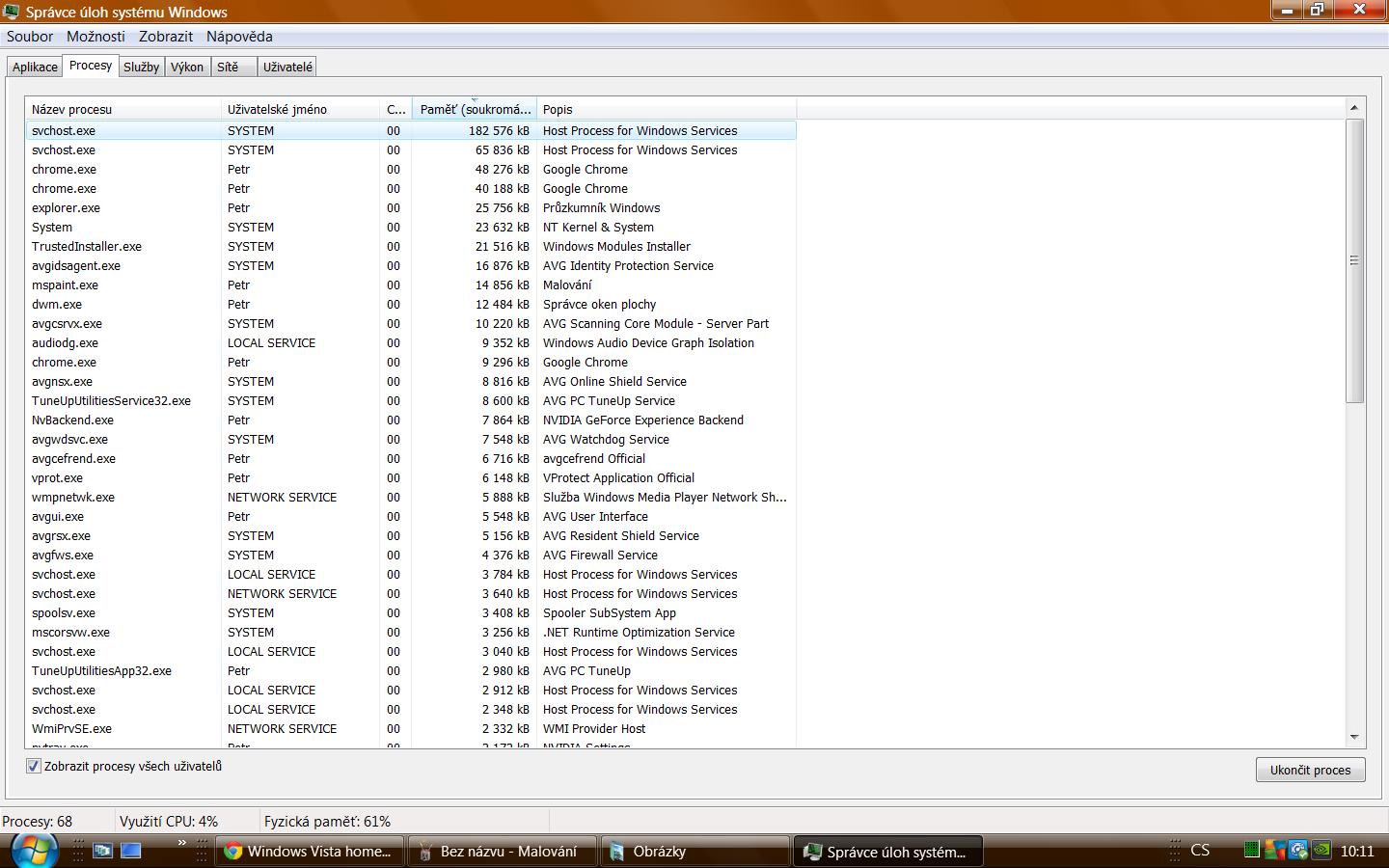Click the CS language indicator
The height and width of the screenshot is (868, 1389).
1200,851
